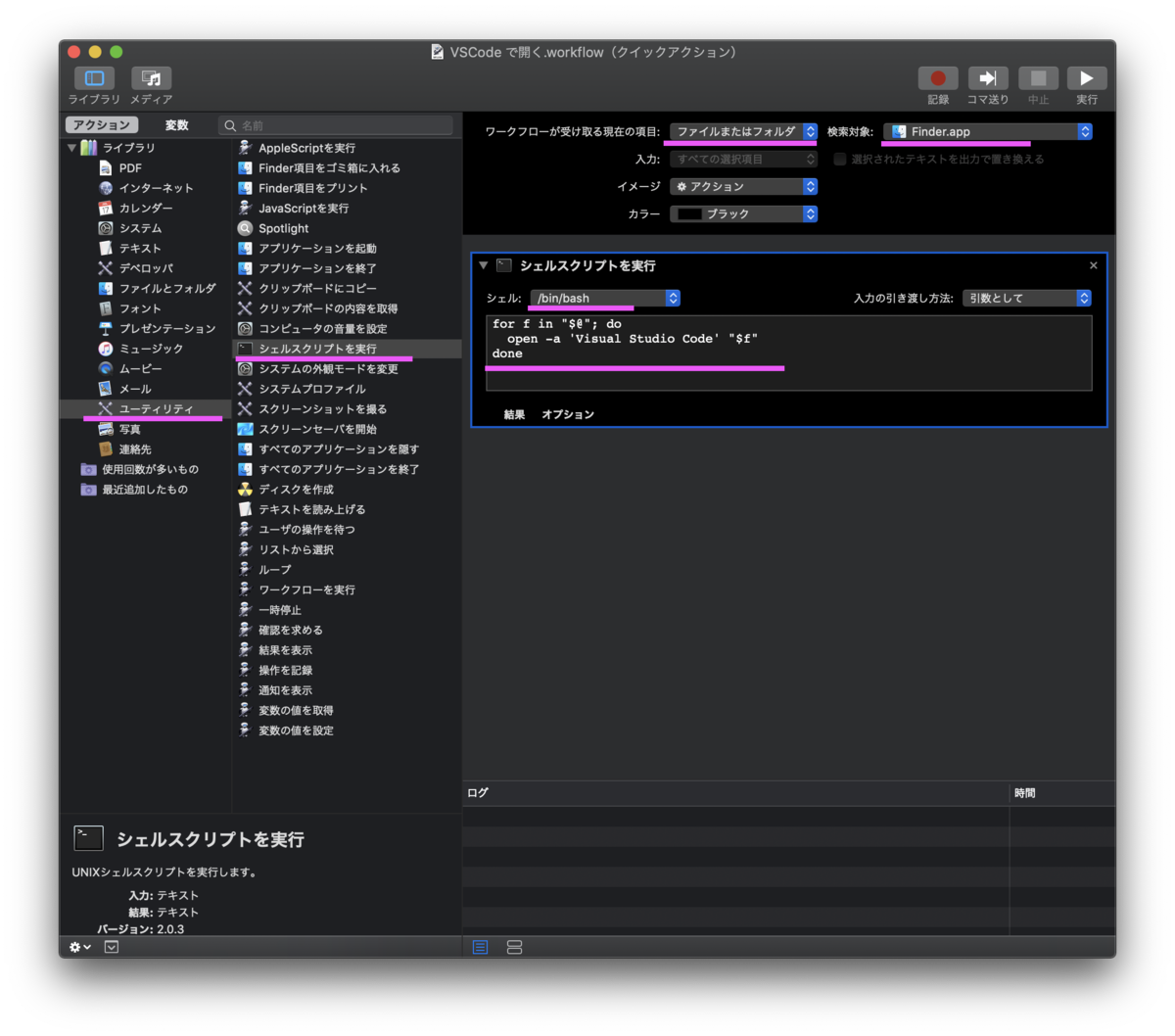Open the disabled すべての選択項目 dropdown
1175x1036 pixels.
tap(743, 159)
